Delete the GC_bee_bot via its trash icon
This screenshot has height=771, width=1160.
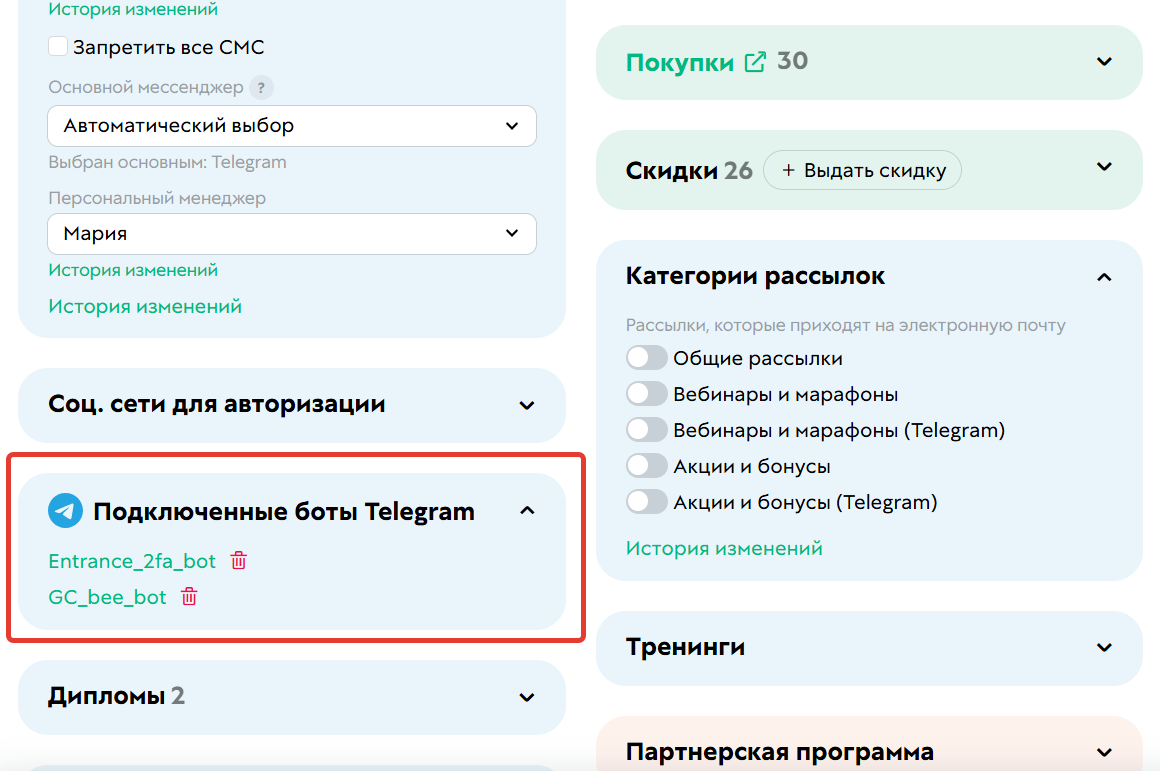coord(188,597)
